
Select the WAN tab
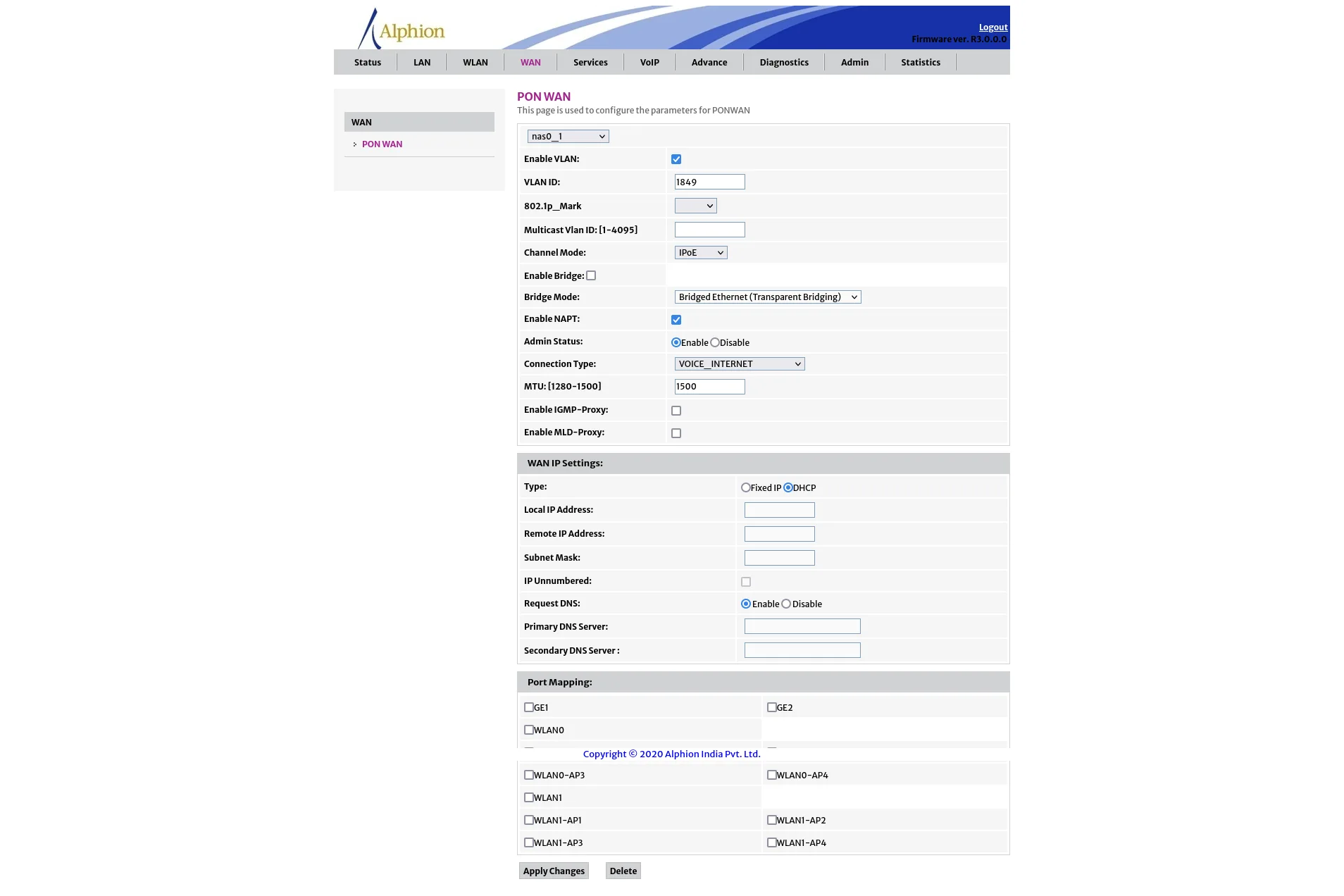pos(530,62)
